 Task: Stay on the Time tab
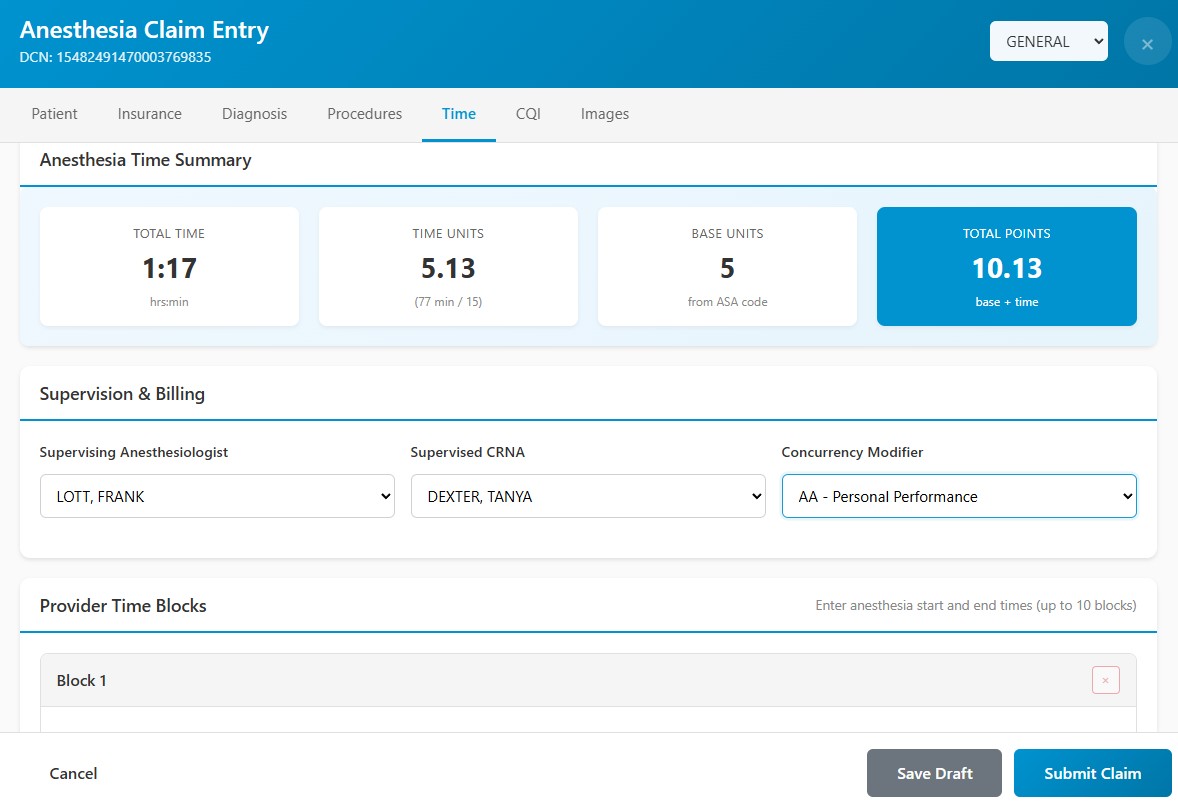(458, 114)
